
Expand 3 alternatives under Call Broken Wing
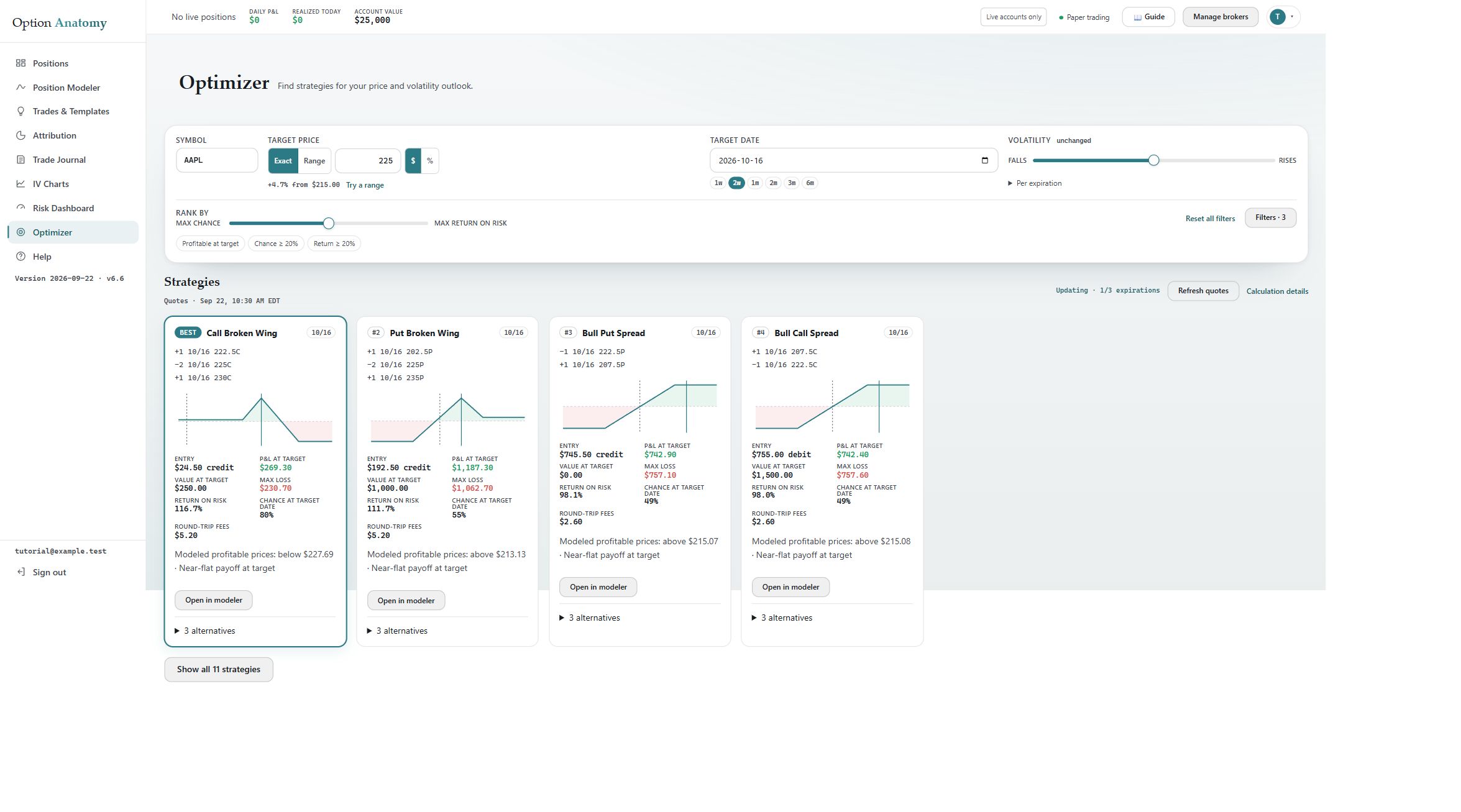coord(205,631)
